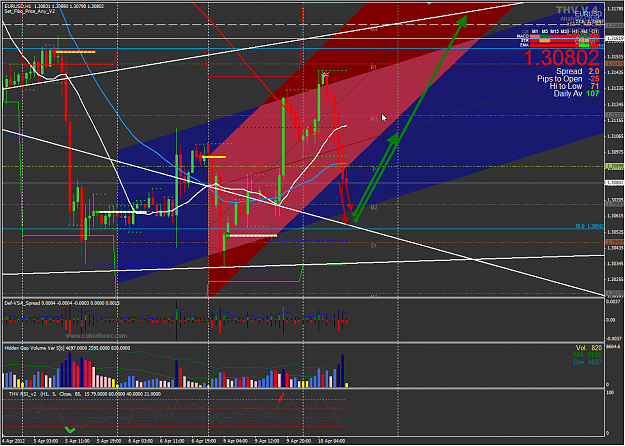Select the Hi to Low value 71

[594, 86]
